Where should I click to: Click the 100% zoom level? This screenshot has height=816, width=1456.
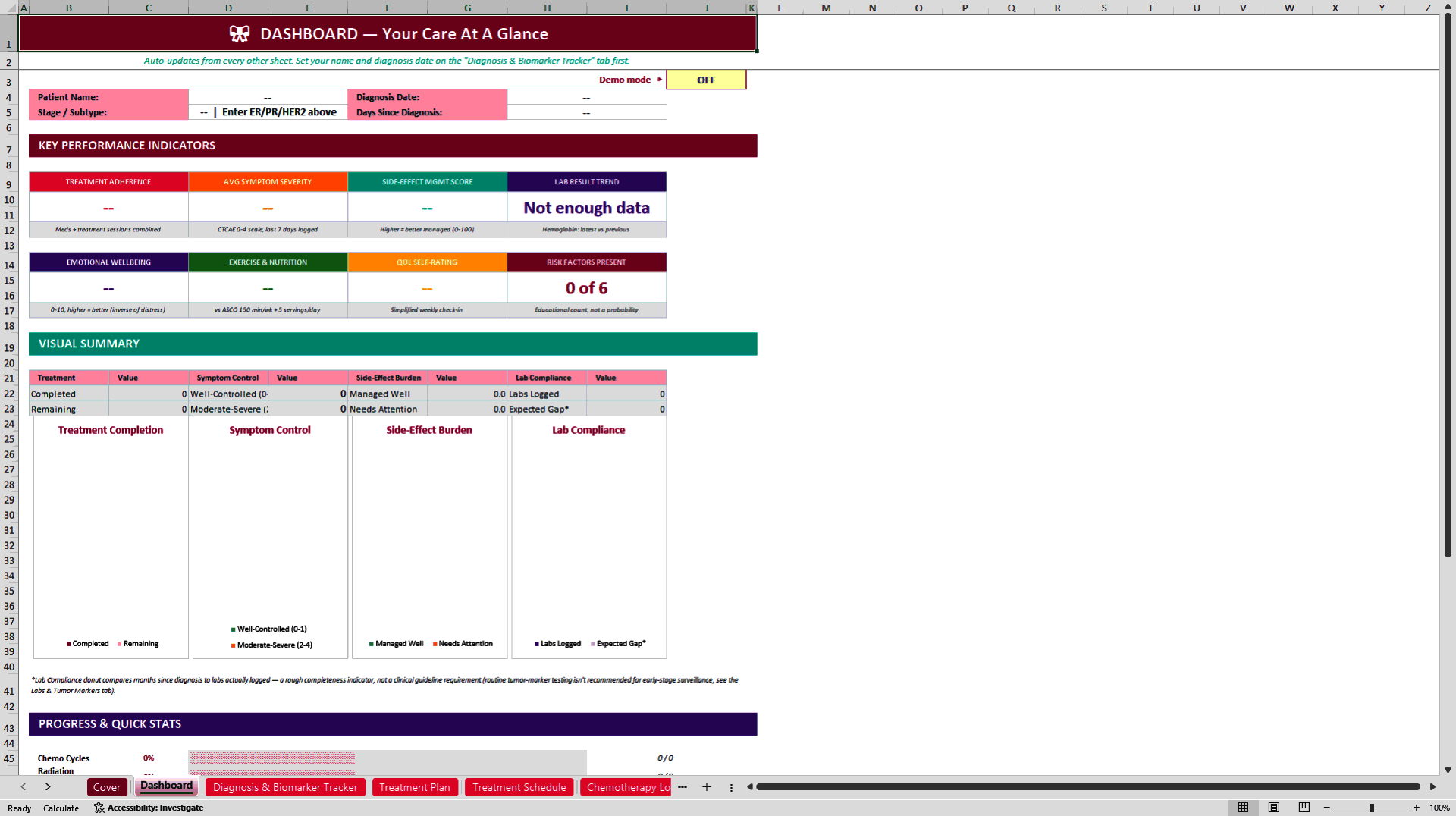point(1439,808)
